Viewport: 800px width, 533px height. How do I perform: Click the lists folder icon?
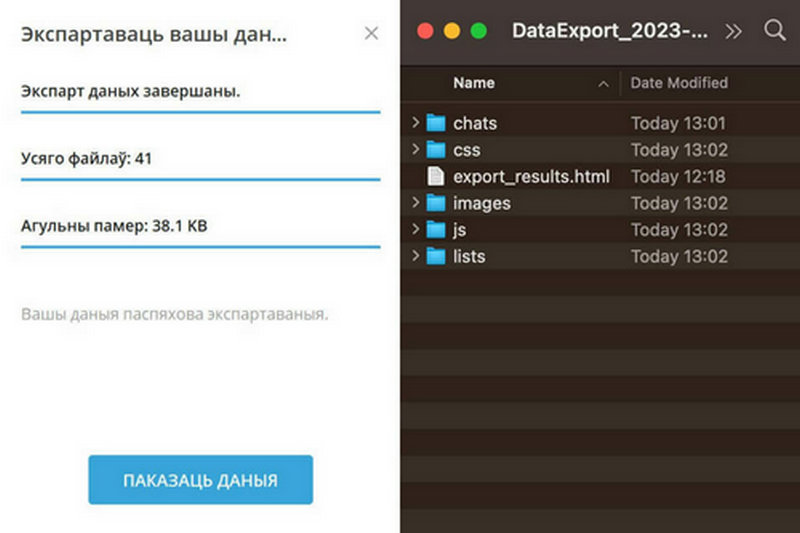[x=435, y=256]
